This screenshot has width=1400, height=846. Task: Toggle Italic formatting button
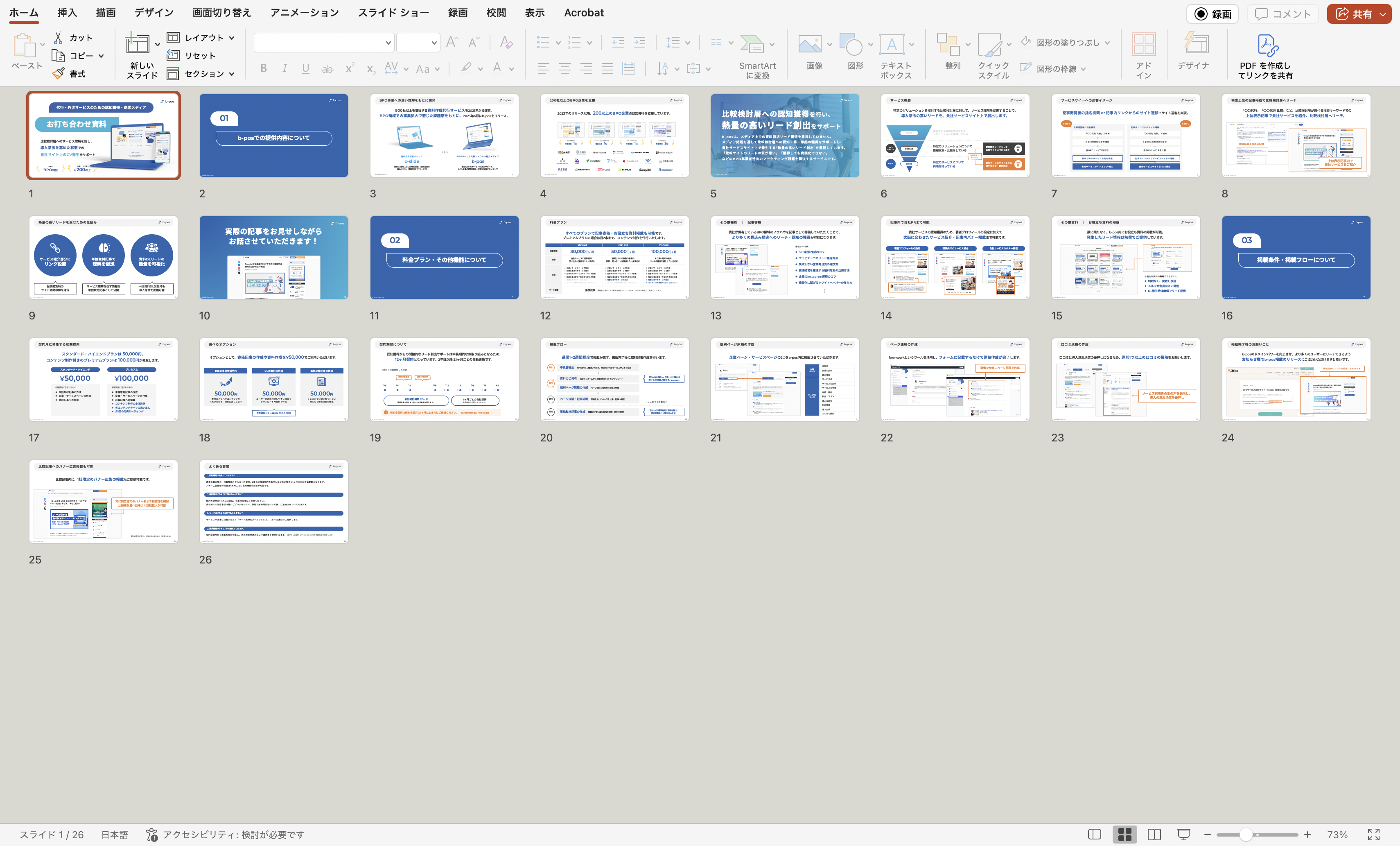(x=285, y=69)
